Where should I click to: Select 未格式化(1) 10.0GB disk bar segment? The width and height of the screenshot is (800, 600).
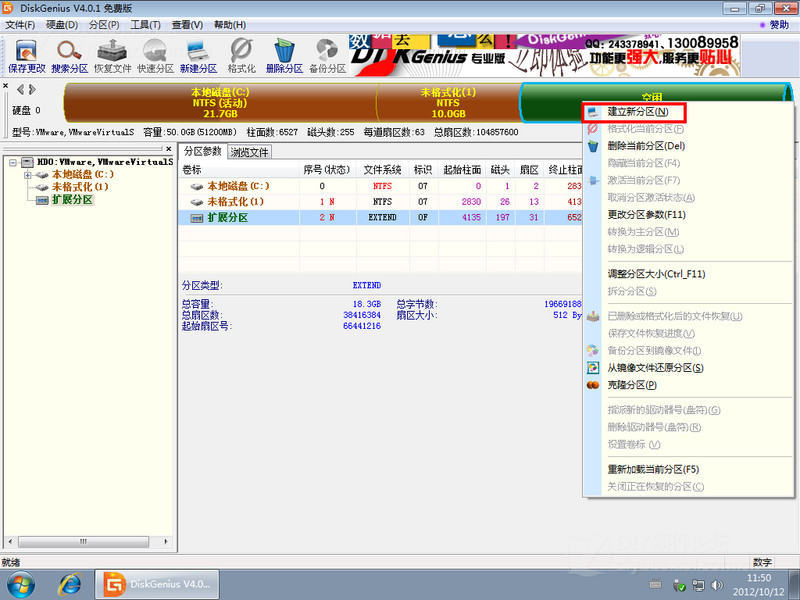(448, 103)
